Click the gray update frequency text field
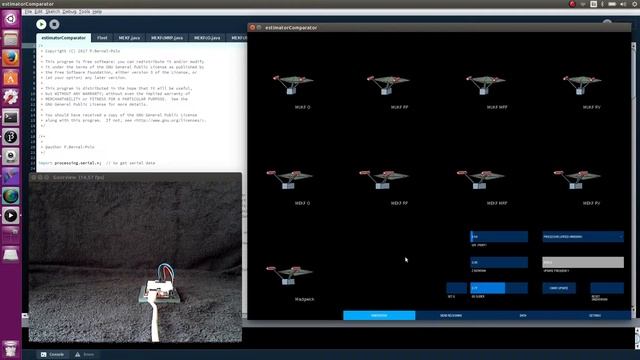640x360 pixels. point(583,262)
